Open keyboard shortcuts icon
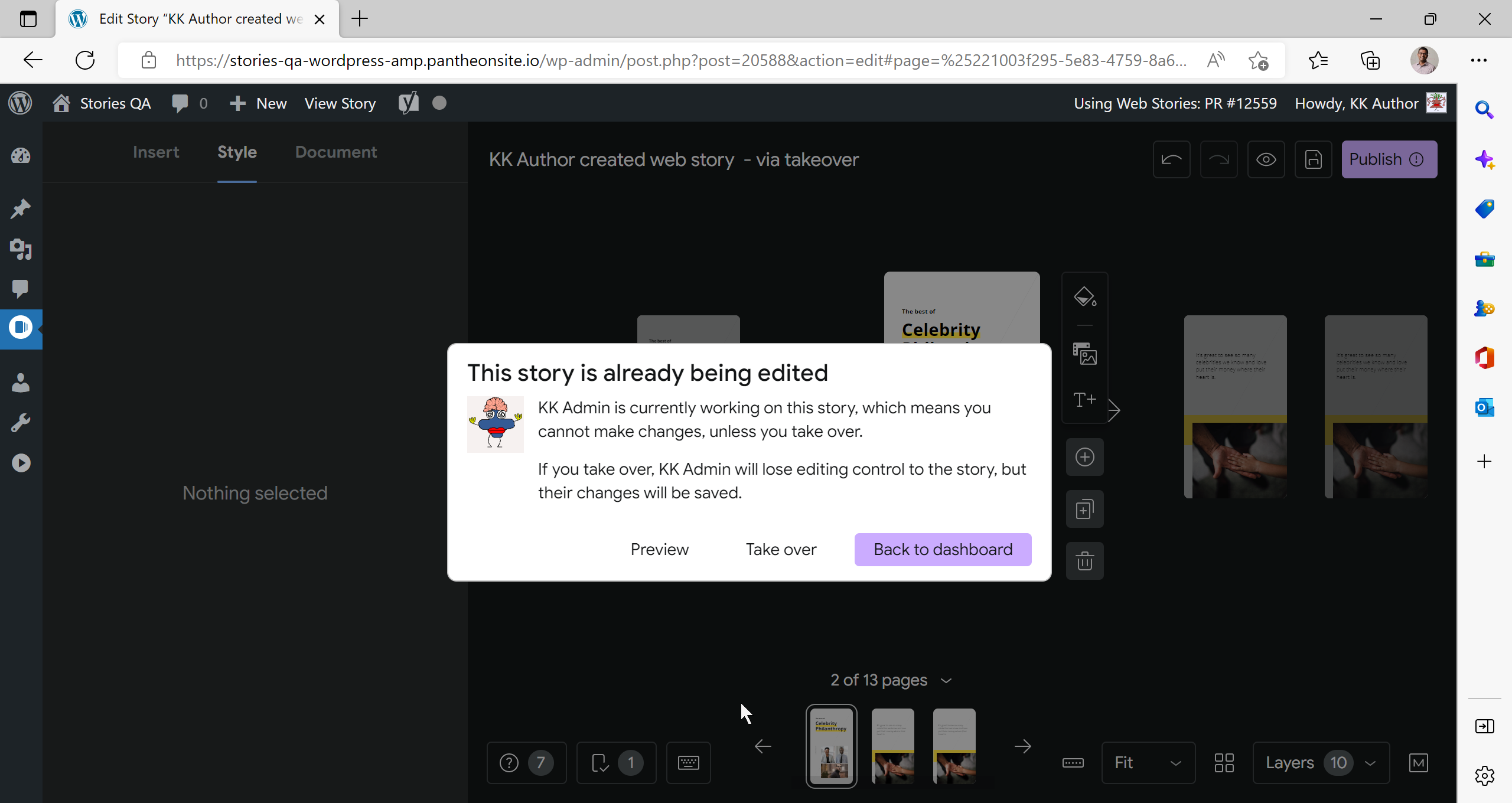Viewport: 1512px width, 803px height. pos(689,763)
